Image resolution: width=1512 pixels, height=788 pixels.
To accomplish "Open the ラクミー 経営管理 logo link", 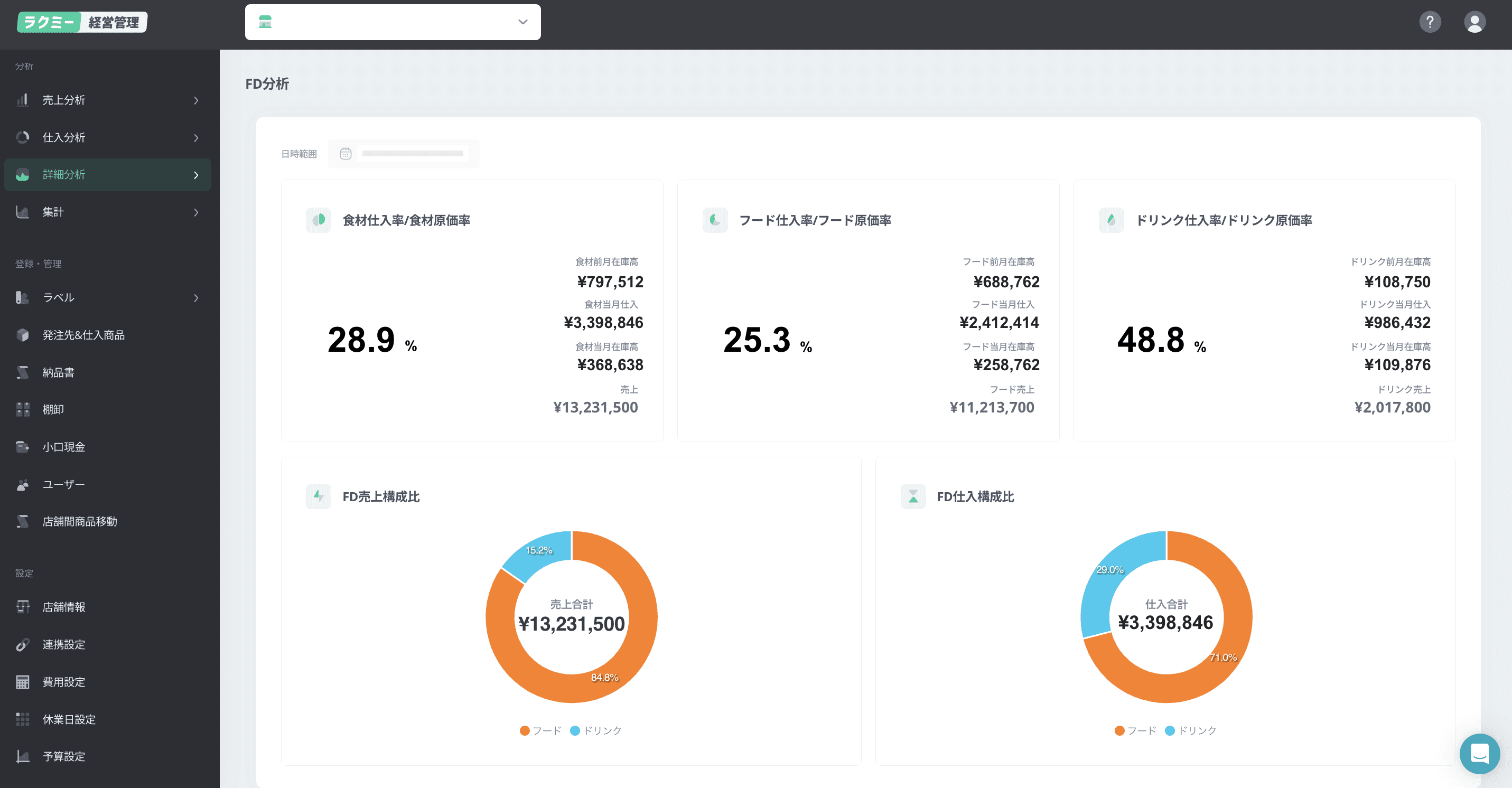I will click(82, 22).
